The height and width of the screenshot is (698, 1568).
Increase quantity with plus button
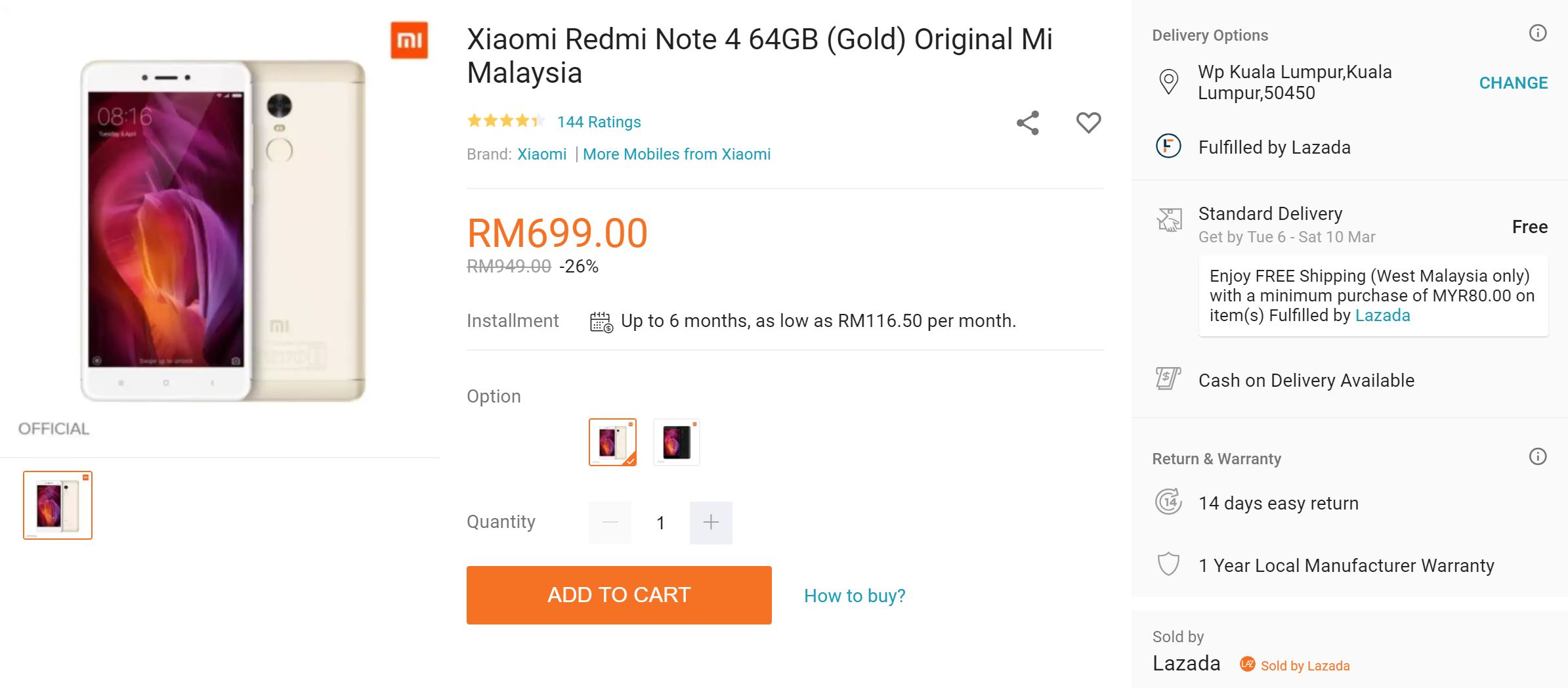tap(711, 523)
